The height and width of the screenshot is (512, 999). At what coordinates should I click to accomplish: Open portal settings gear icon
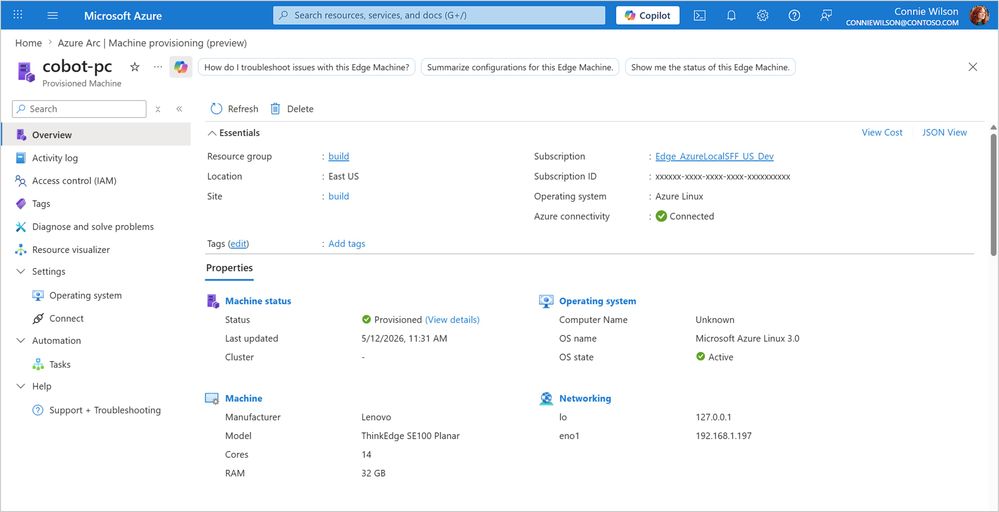(763, 15)
